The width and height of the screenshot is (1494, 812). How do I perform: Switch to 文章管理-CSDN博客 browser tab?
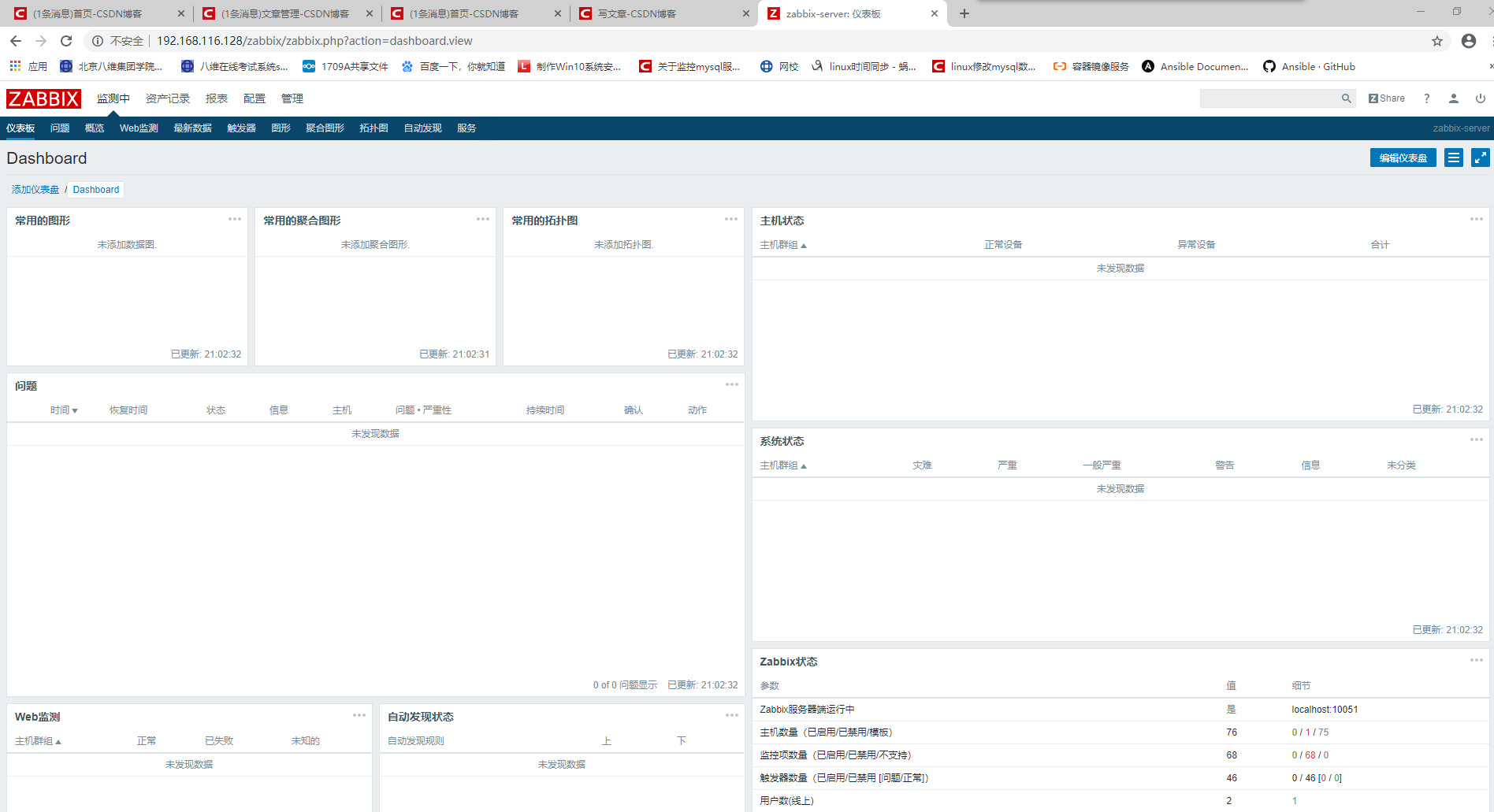coord(287,13)
